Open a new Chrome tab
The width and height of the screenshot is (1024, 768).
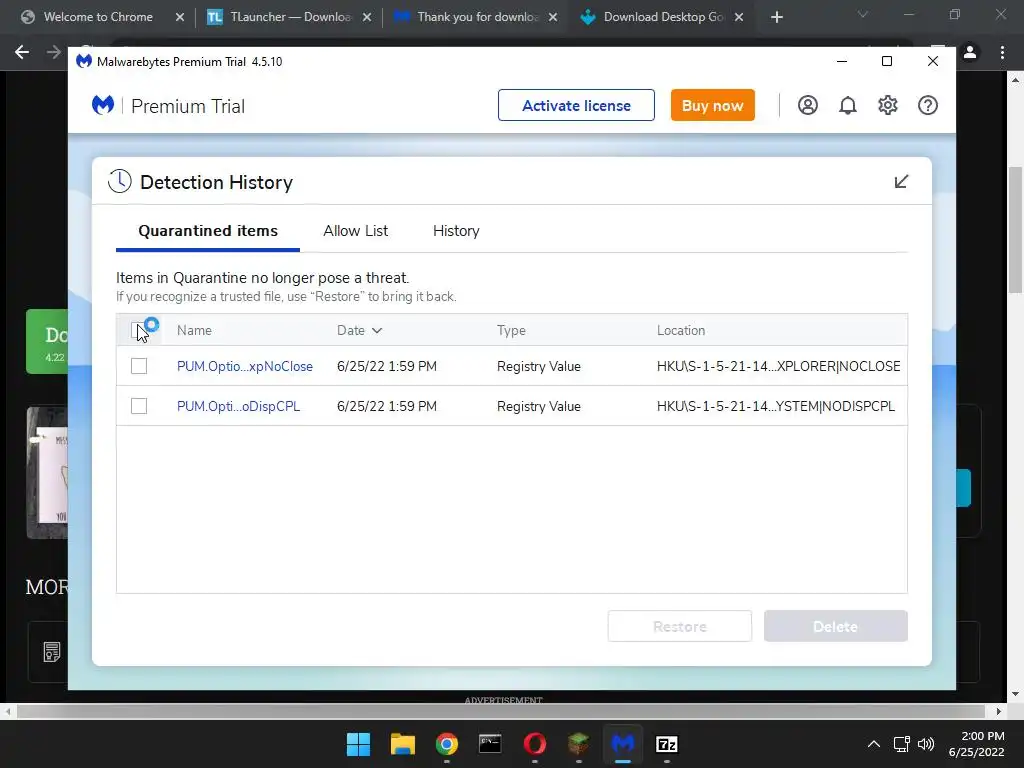tap(776, 17)
